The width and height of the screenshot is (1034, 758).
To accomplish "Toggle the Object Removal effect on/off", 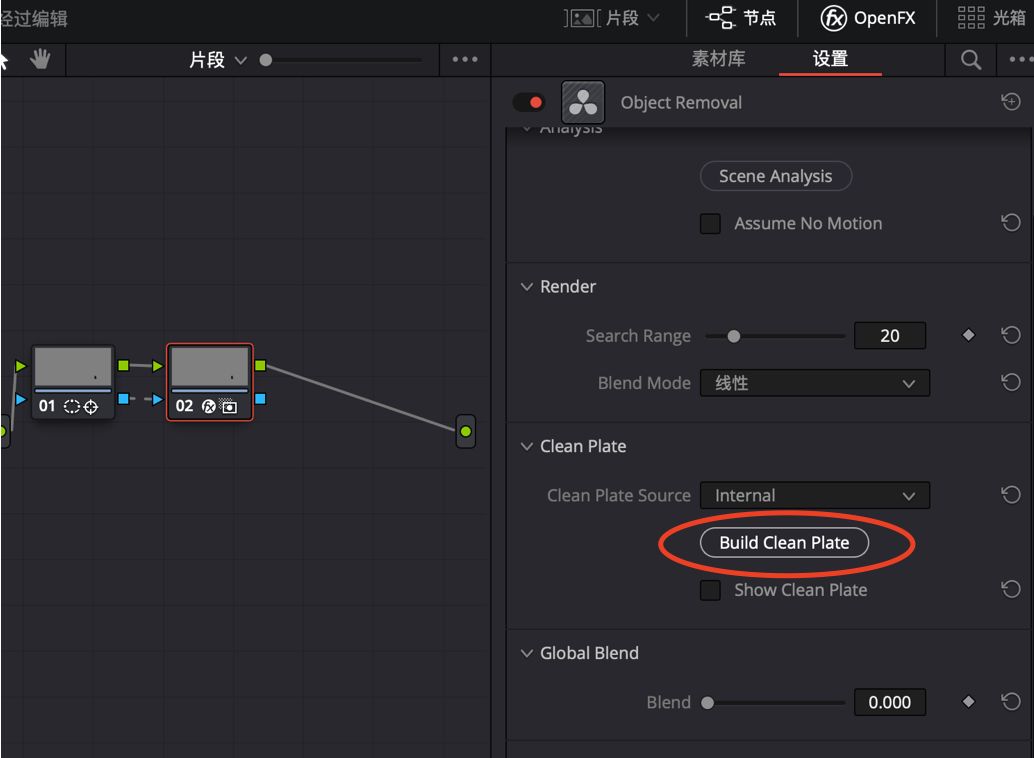I will [528, 102].
